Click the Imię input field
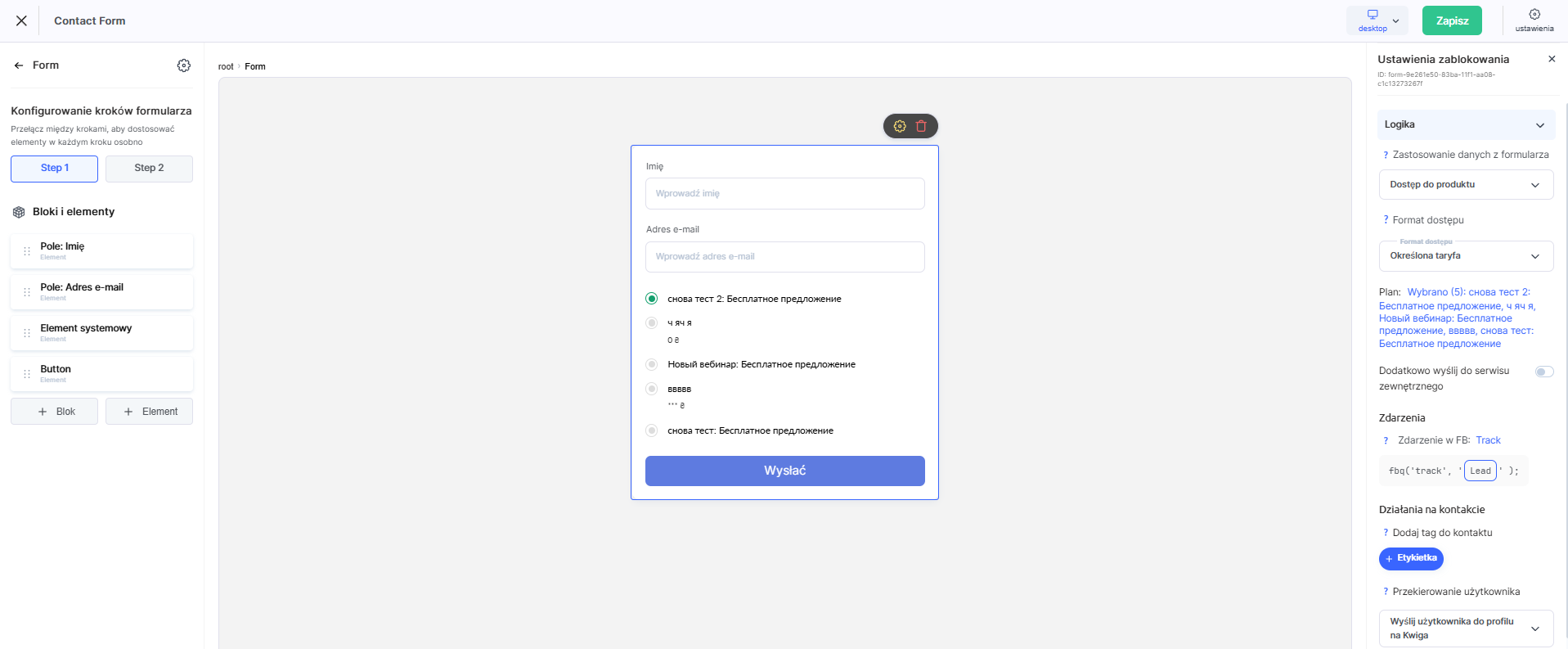 pos(785,193)
